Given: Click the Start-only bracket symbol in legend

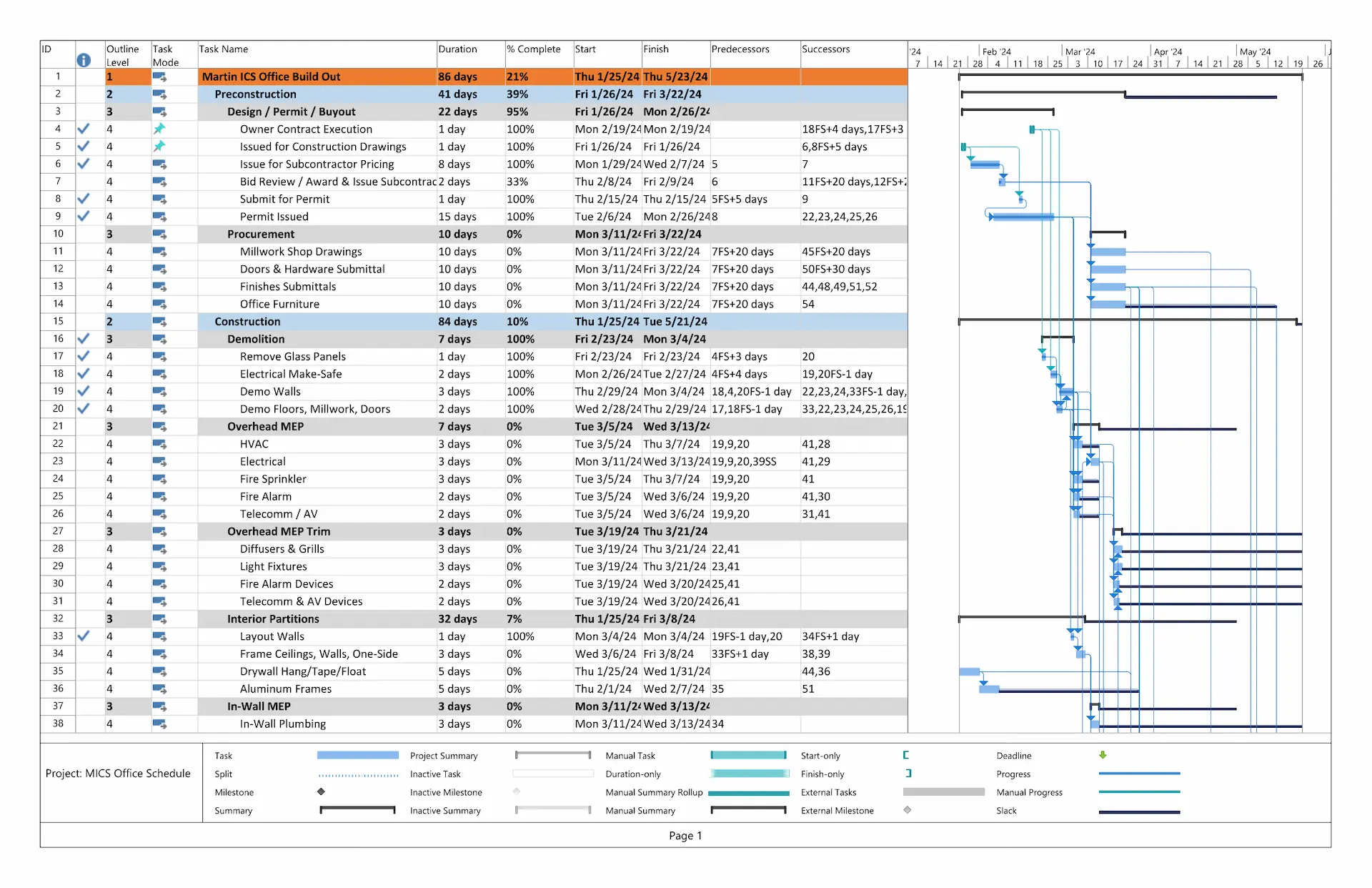Looking at the screenshot, I should (x=905, y=755).
